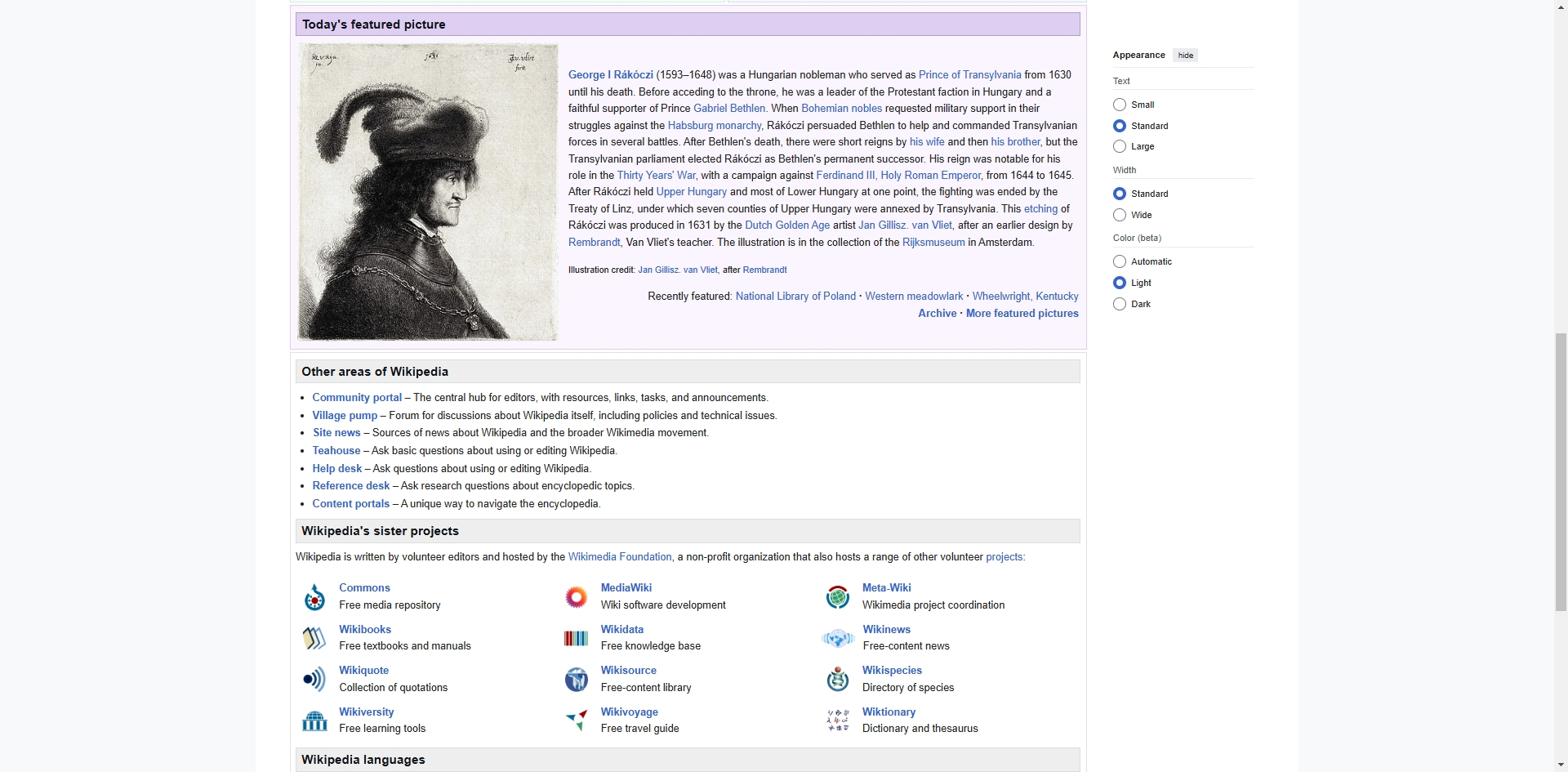Screen dimensions: 1568x772
Task: Go to the Village pump link
Action: point(345,415)
